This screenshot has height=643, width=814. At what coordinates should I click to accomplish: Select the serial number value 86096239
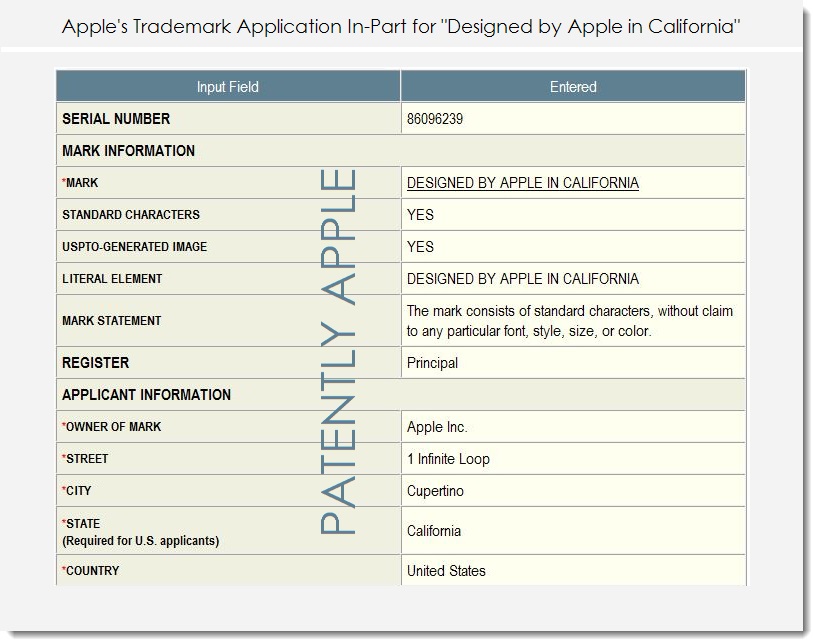point(435,119)
